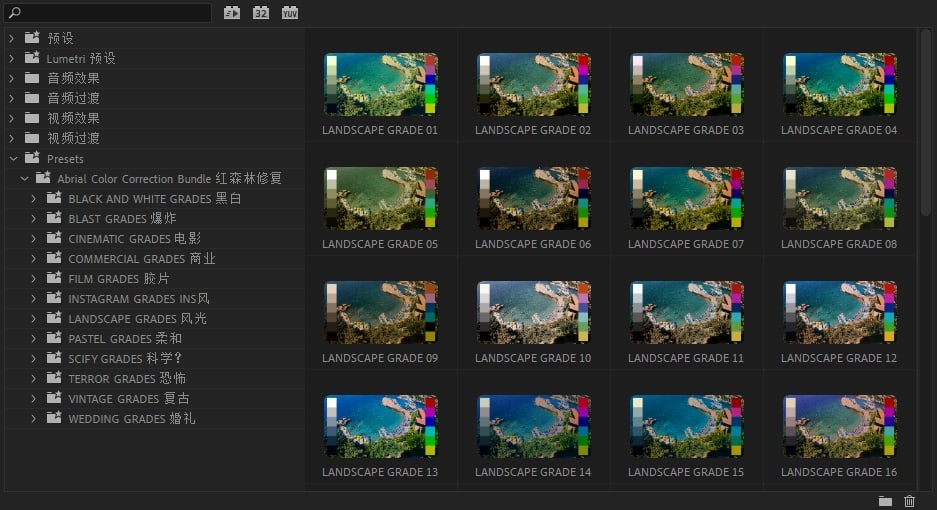Create a new custom bin
Screen dimensions: 937x510
coord(885,501)
